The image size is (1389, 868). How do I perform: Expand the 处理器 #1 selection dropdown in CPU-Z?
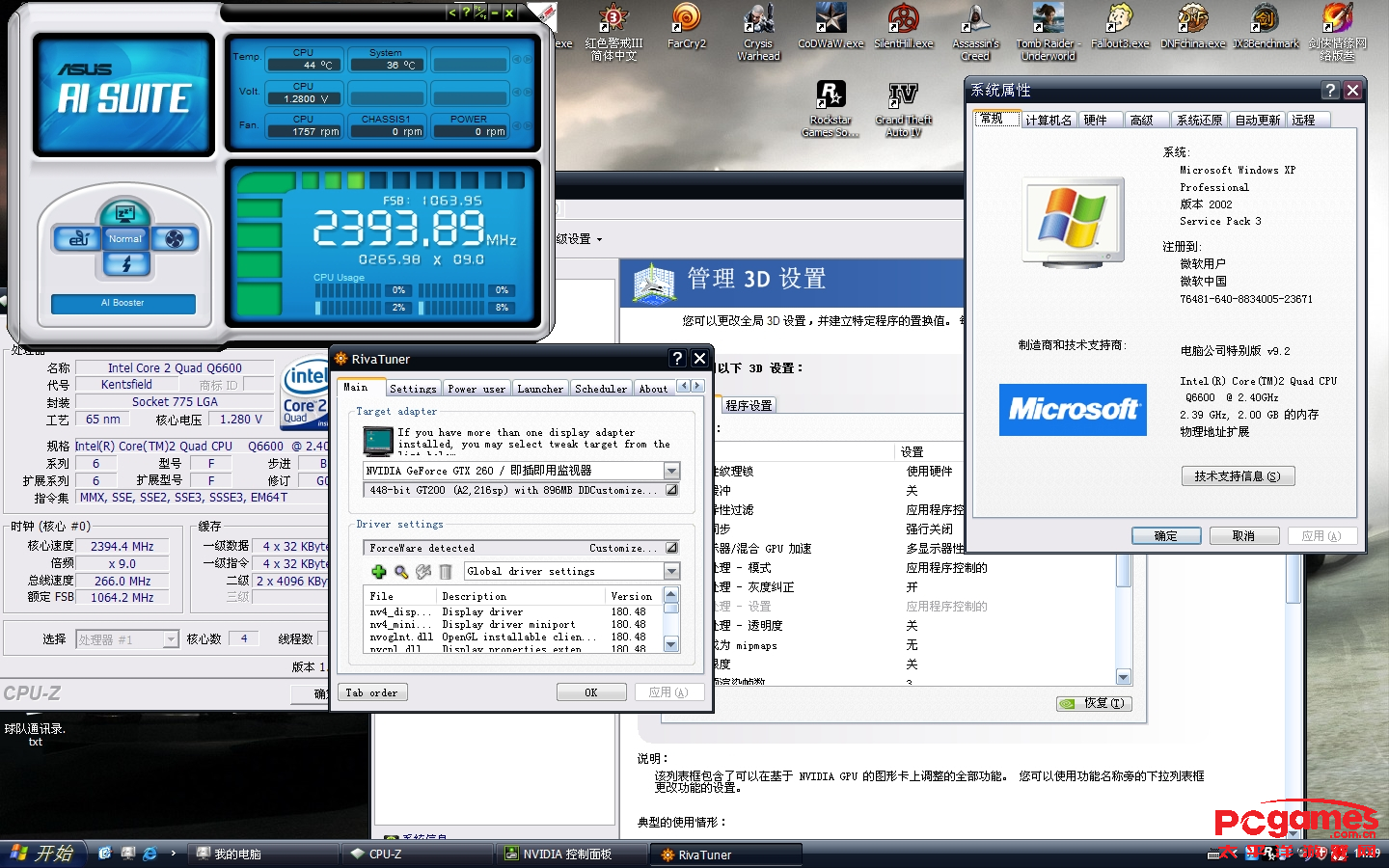(171, 638)
